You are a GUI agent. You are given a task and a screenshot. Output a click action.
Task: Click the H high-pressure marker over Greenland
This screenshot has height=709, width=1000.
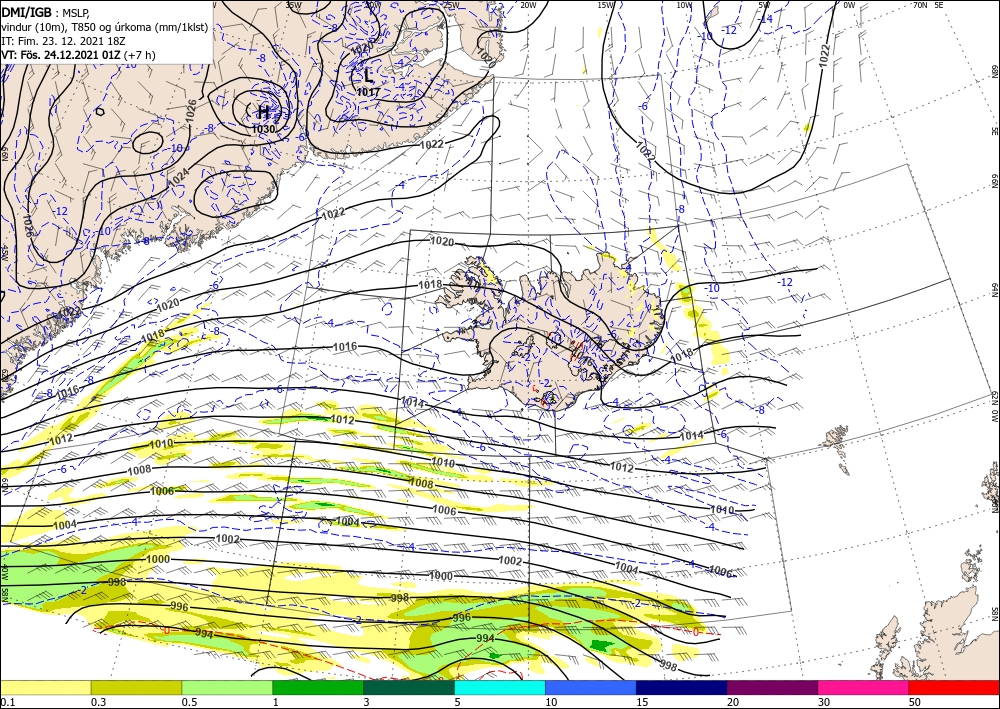[x=263, y=113]
